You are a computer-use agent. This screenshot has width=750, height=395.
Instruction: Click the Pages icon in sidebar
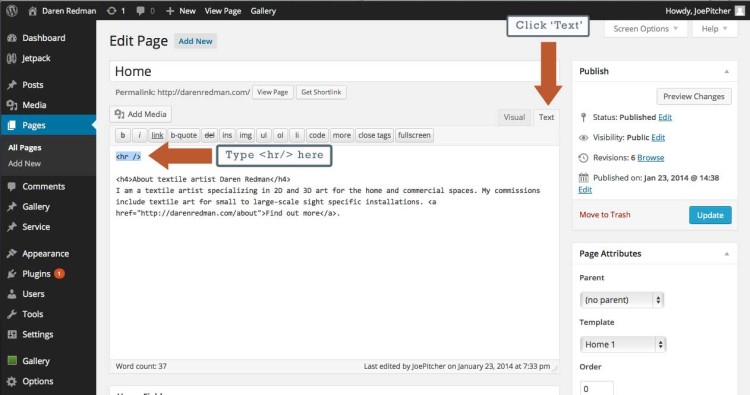(x=12, y=125)
